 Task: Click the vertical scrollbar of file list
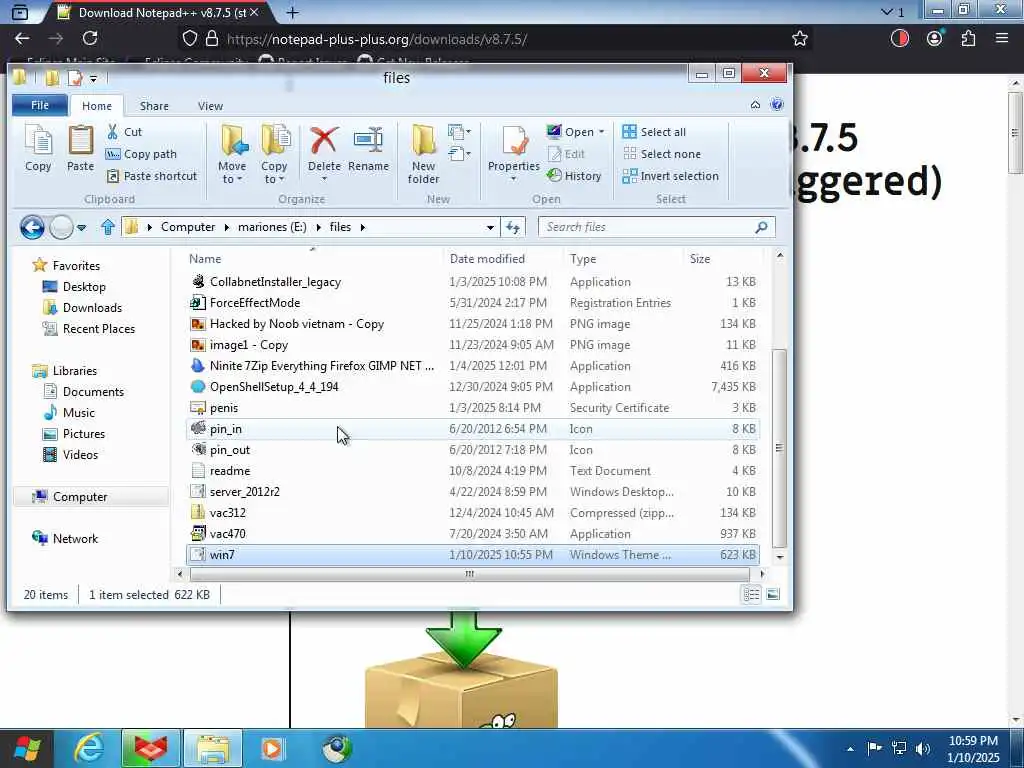coord(779,448)
